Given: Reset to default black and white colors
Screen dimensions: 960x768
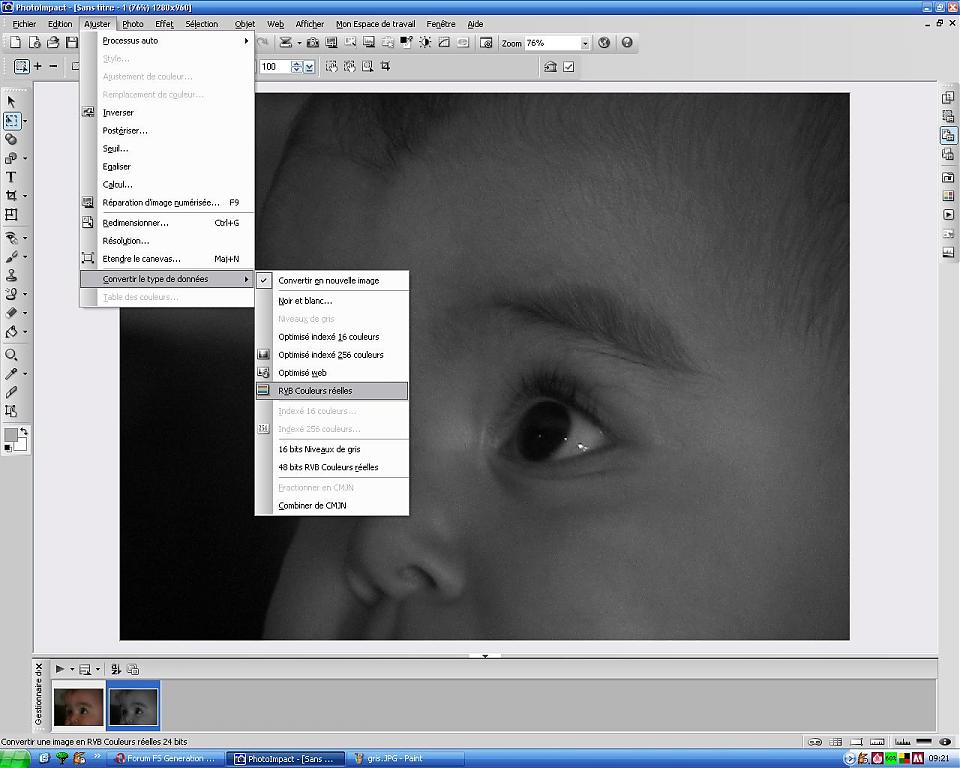Looking at the screenshot, I should [x=7, y=448].
